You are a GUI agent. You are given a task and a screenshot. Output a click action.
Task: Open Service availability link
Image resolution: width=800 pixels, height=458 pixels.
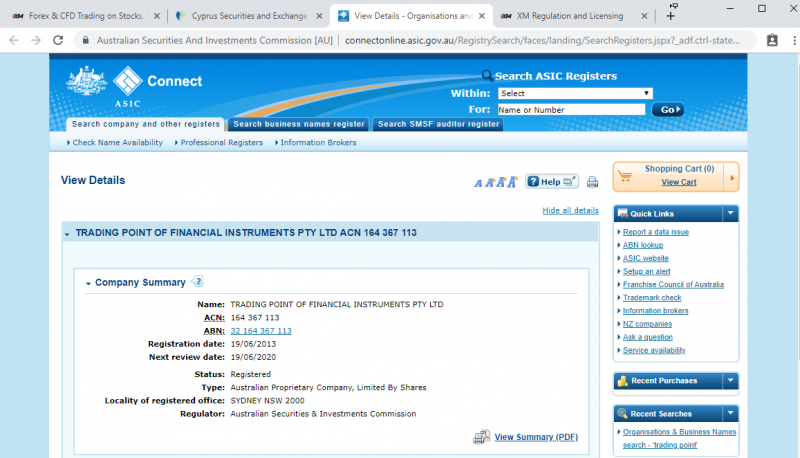tap(654, 350)
